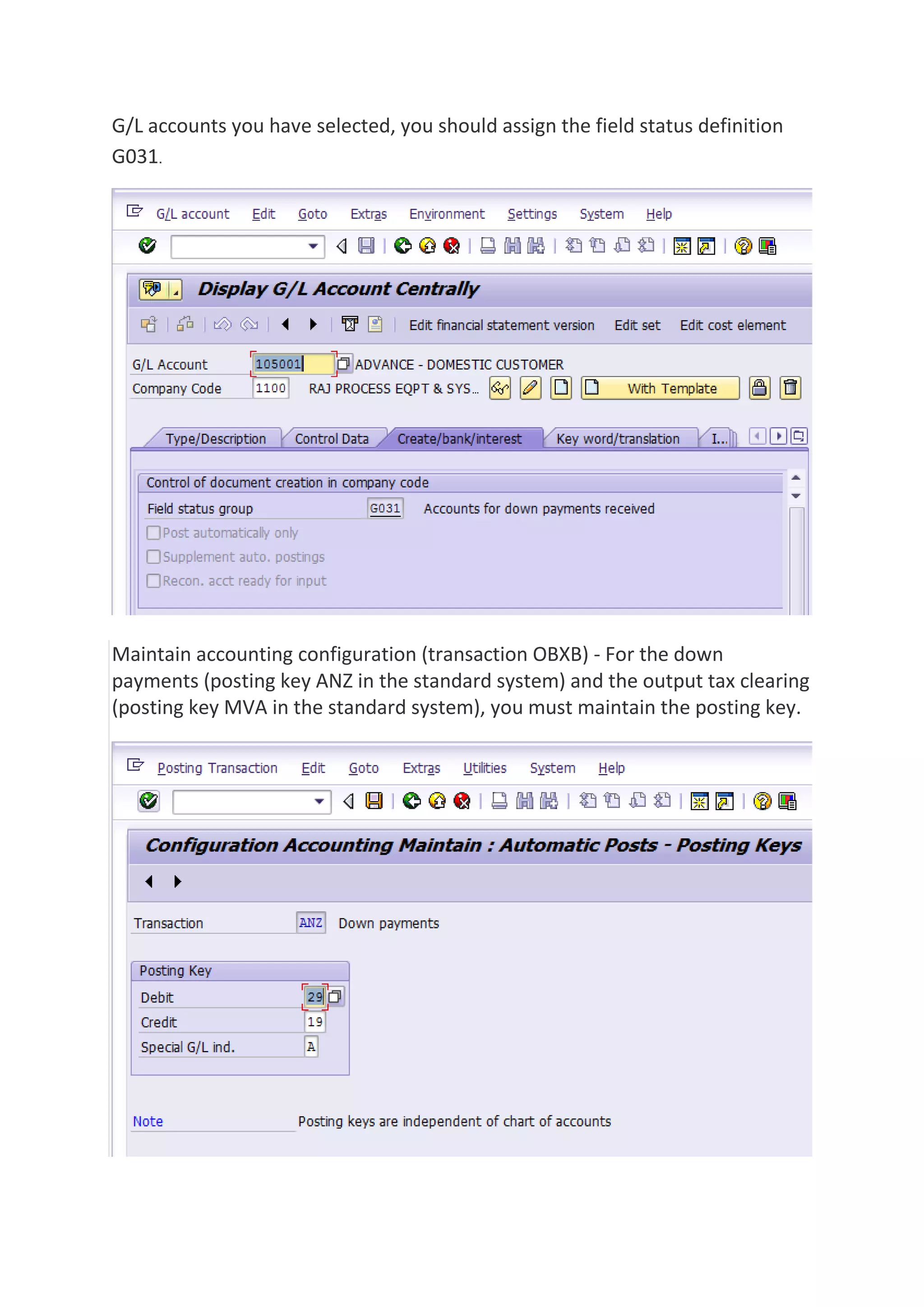Click Edit financial statement version button
The image size is (924, 1307).
click(x=501, y=325)
